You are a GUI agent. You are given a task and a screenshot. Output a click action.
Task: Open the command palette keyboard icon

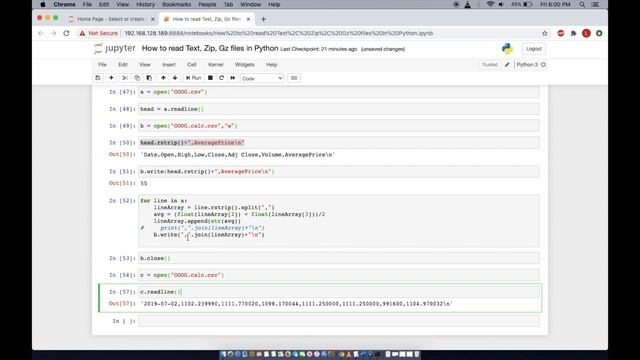pyautogui.click(x=294, y=78)
